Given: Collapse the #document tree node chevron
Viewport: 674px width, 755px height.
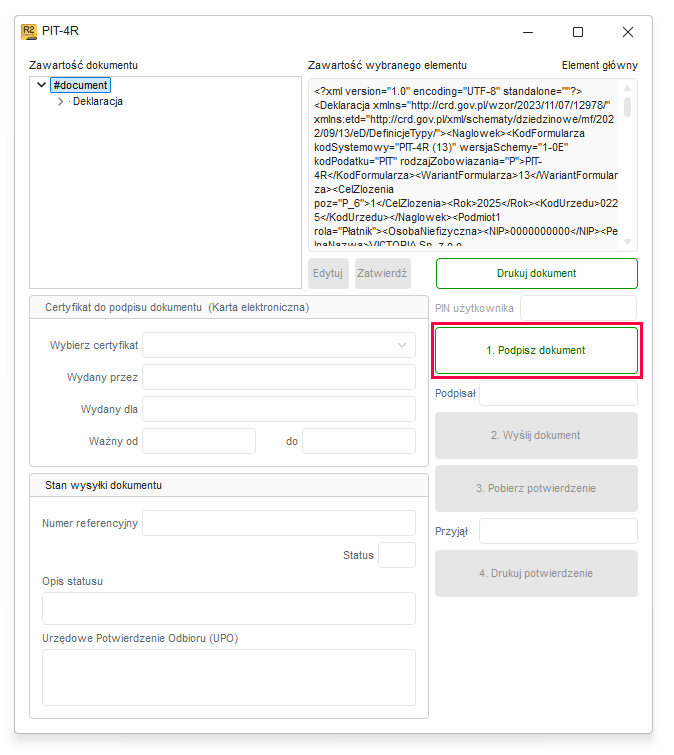Looking at the screenshot, I should pyautogui.click(x=41, y=85).
